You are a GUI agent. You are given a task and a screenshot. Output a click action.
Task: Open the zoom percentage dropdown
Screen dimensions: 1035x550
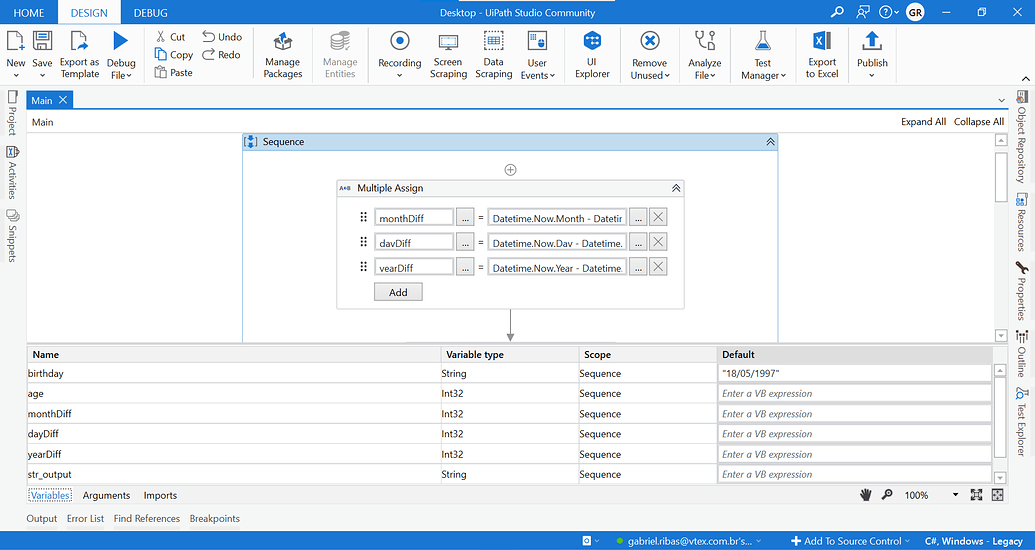coord(955,495)
